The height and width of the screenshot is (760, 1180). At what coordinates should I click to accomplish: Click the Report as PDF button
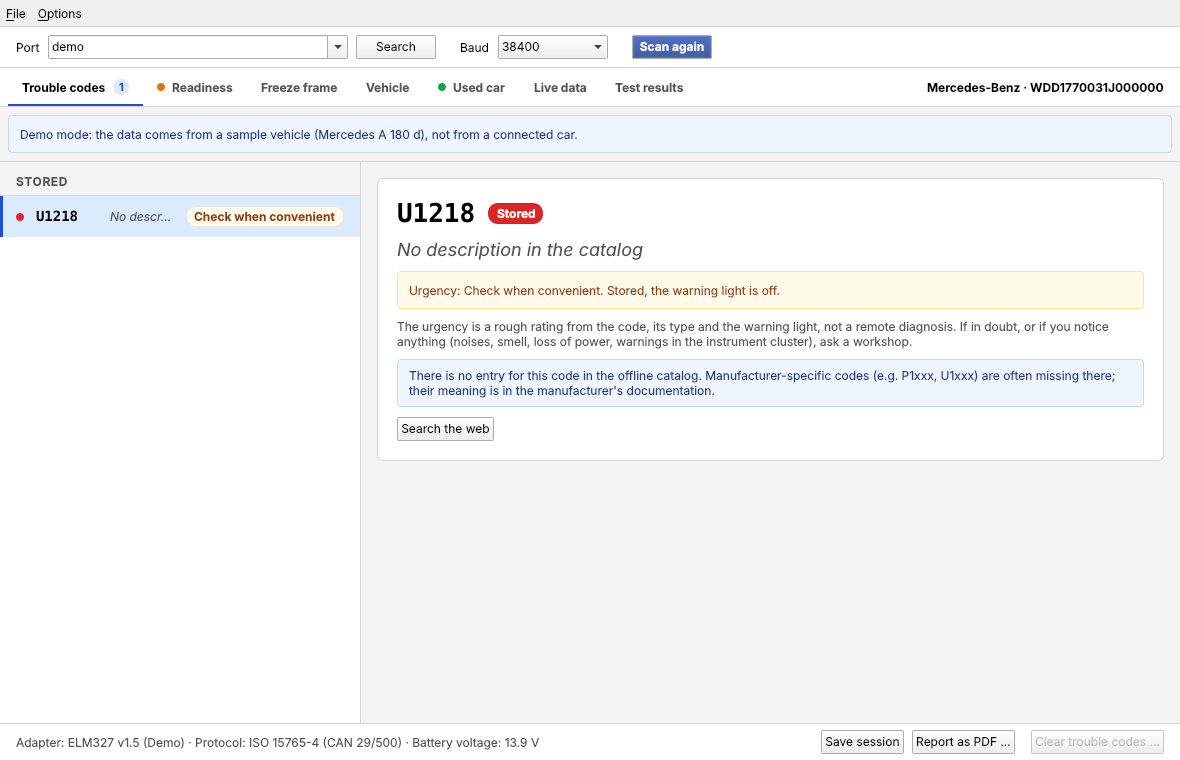click(x=963, y=742)
